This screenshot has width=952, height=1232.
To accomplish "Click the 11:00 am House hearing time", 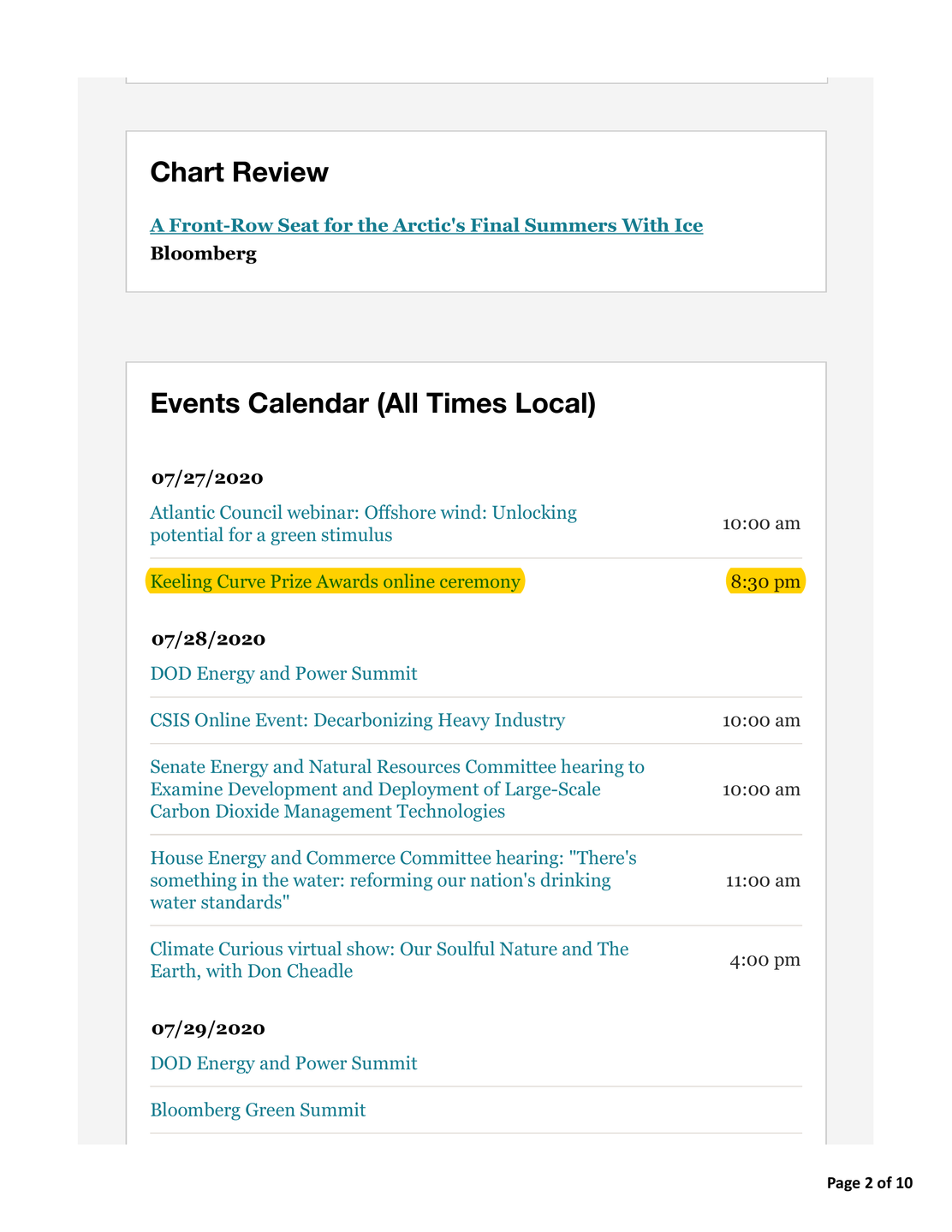I will (x=763, y=880).
